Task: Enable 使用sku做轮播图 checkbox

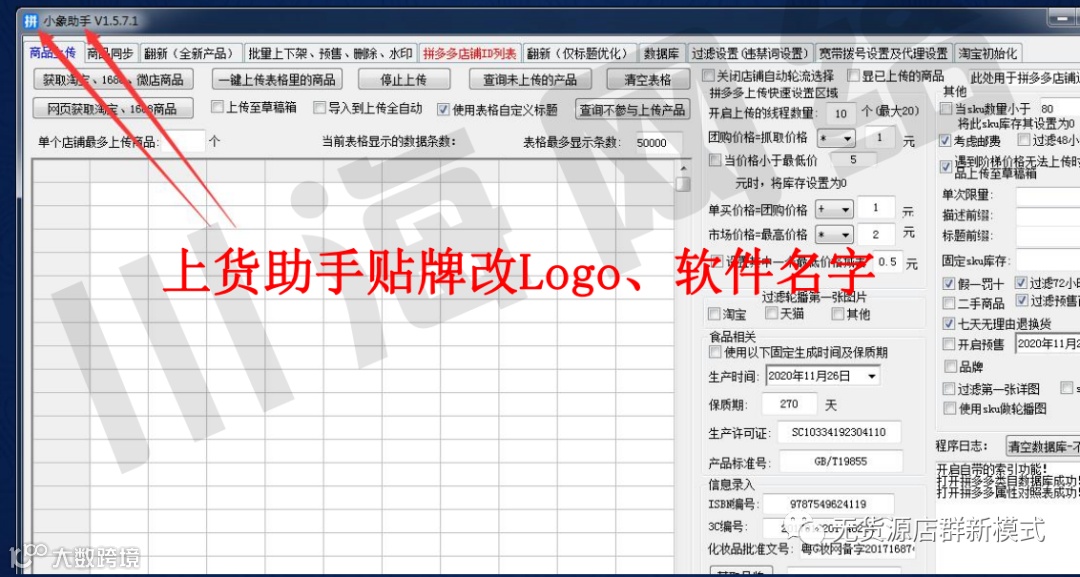Action: [x=950, y=408]
